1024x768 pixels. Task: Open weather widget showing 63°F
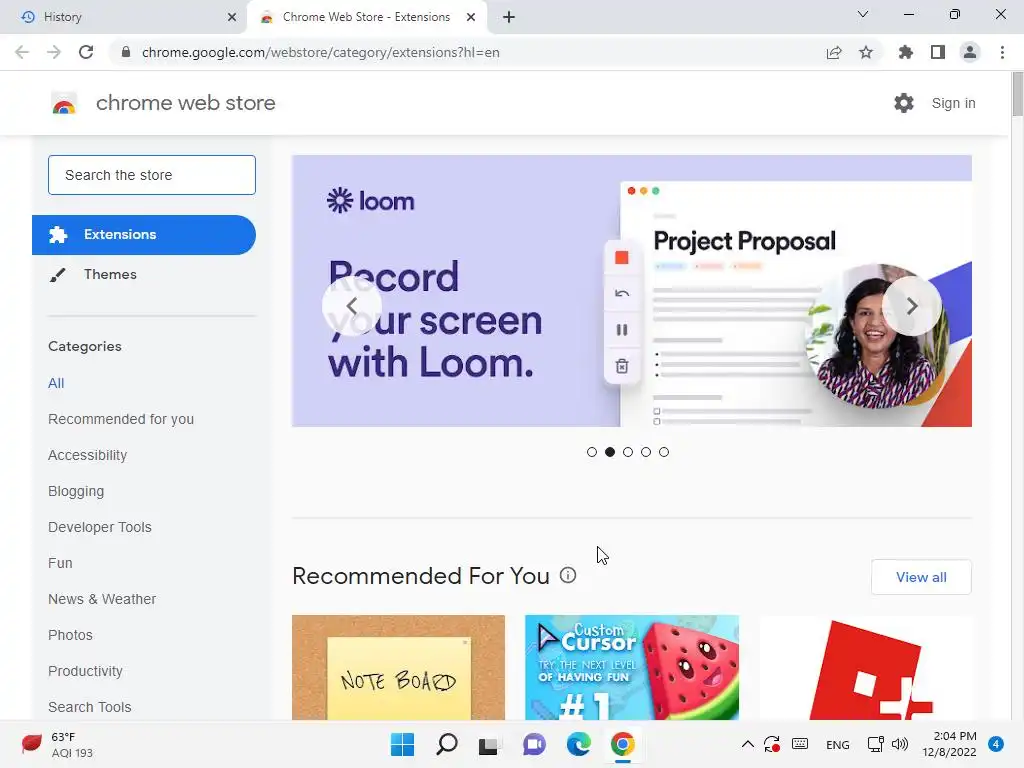click(x=59, y=744)
